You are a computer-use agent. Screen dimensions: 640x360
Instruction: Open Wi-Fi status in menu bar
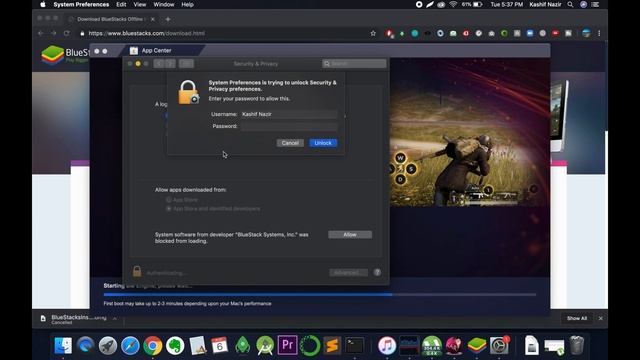[x=453, y=4]
